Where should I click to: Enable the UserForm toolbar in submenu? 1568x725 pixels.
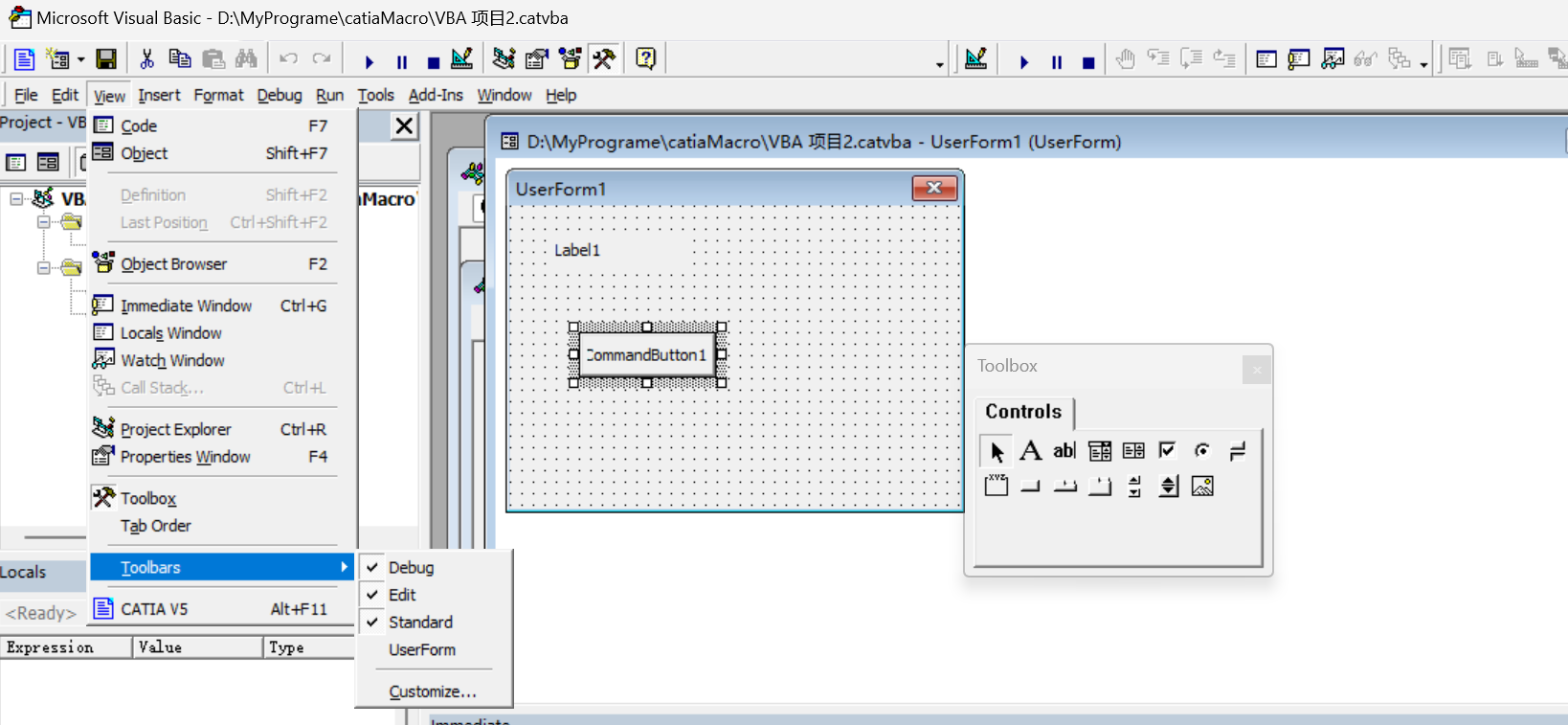[434, 649]
